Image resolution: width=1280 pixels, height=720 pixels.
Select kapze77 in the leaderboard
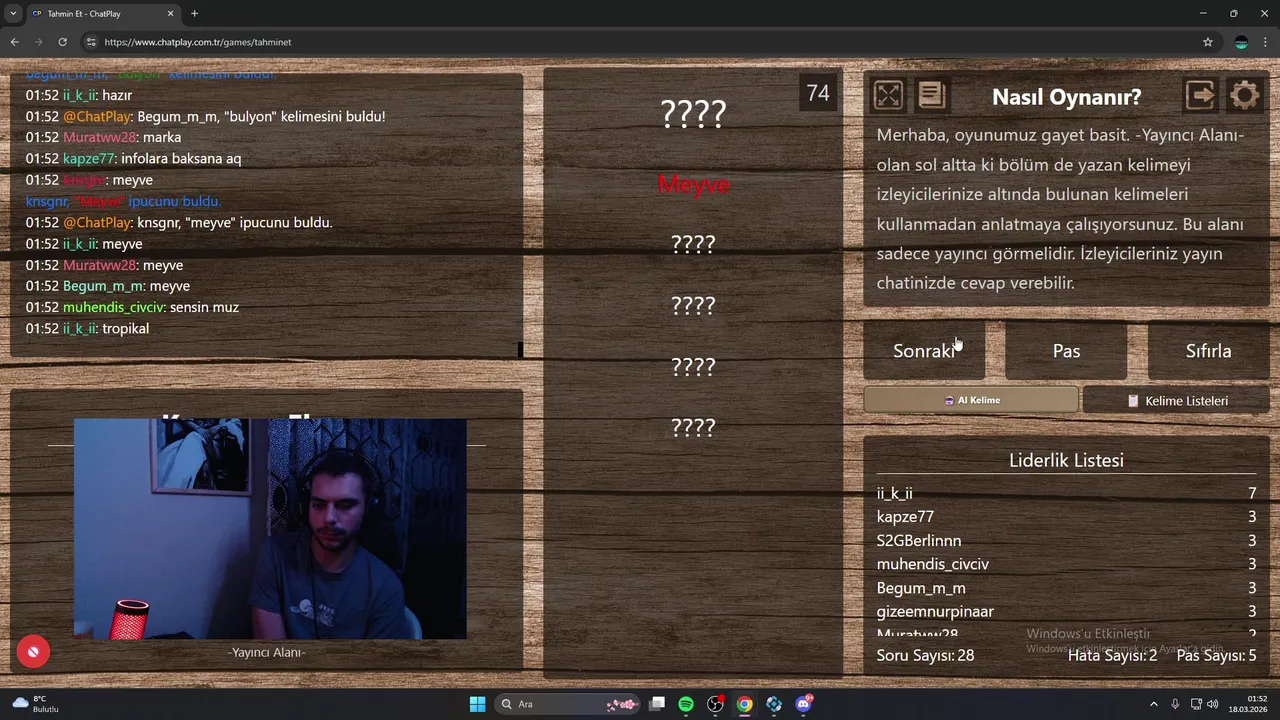coord(1066,517)
